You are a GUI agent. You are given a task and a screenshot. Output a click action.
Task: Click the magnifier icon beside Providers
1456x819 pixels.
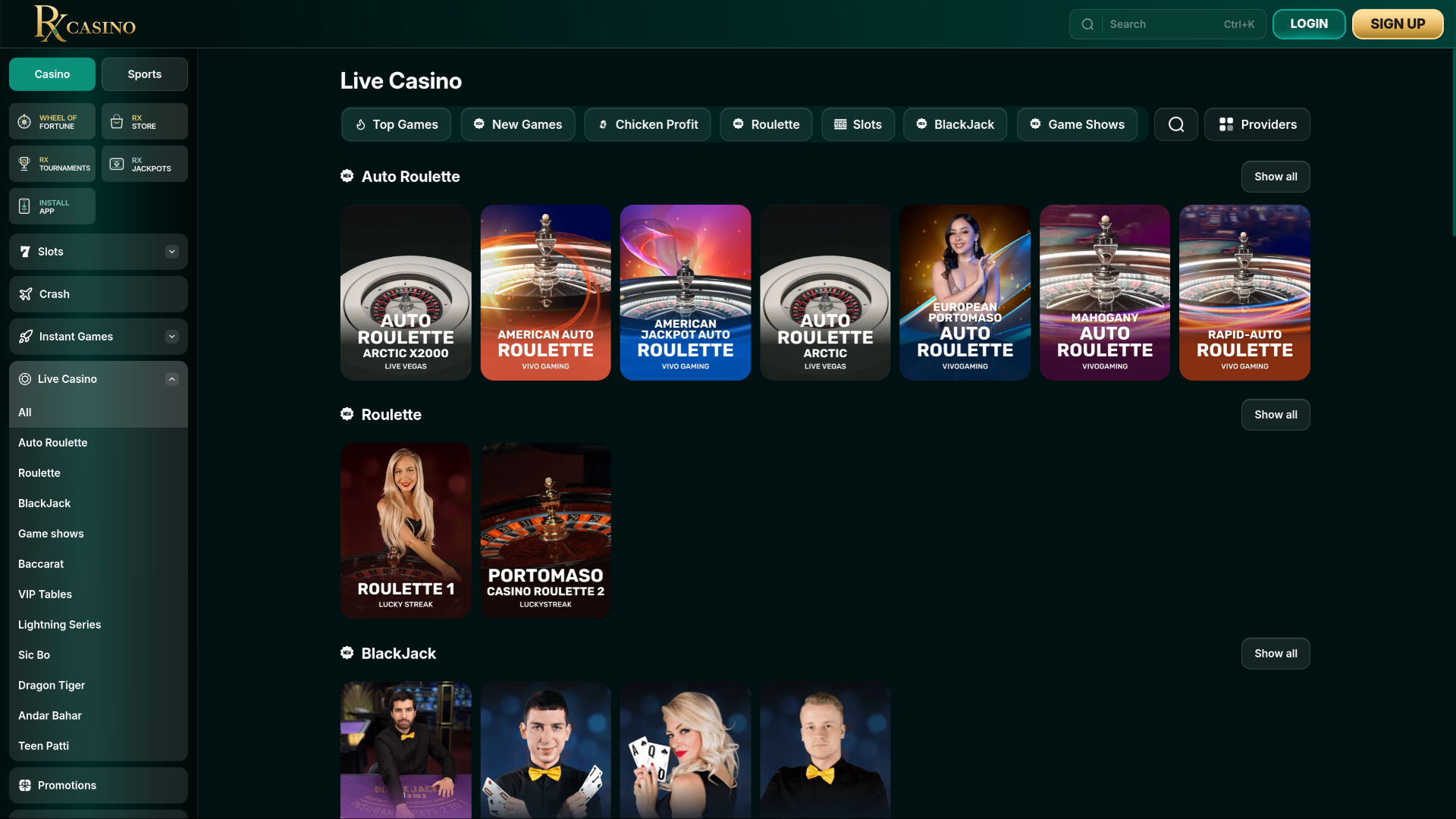pyautogui.click(x=1176, y=124)
